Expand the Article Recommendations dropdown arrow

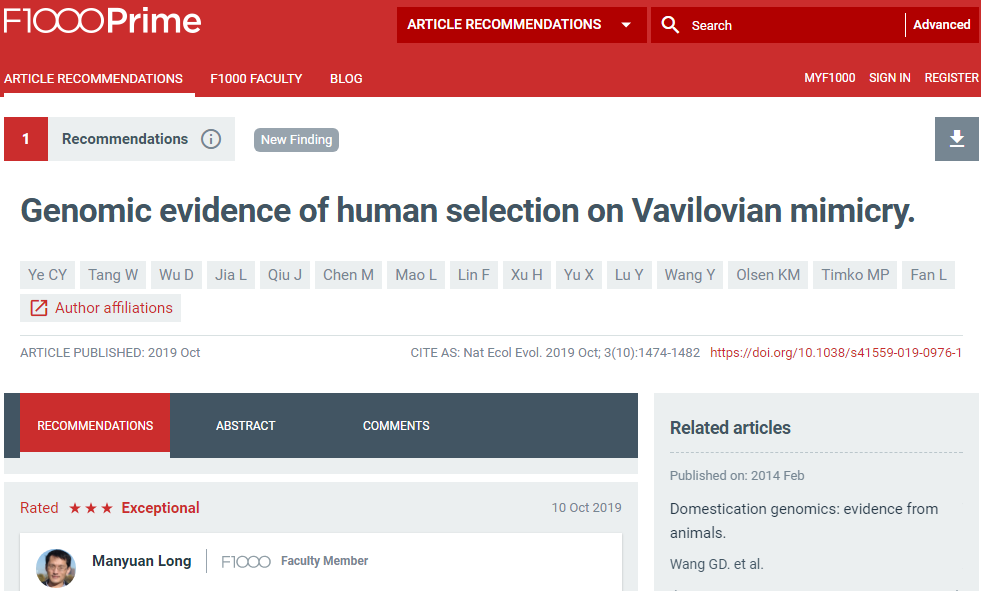coord(626,25)
